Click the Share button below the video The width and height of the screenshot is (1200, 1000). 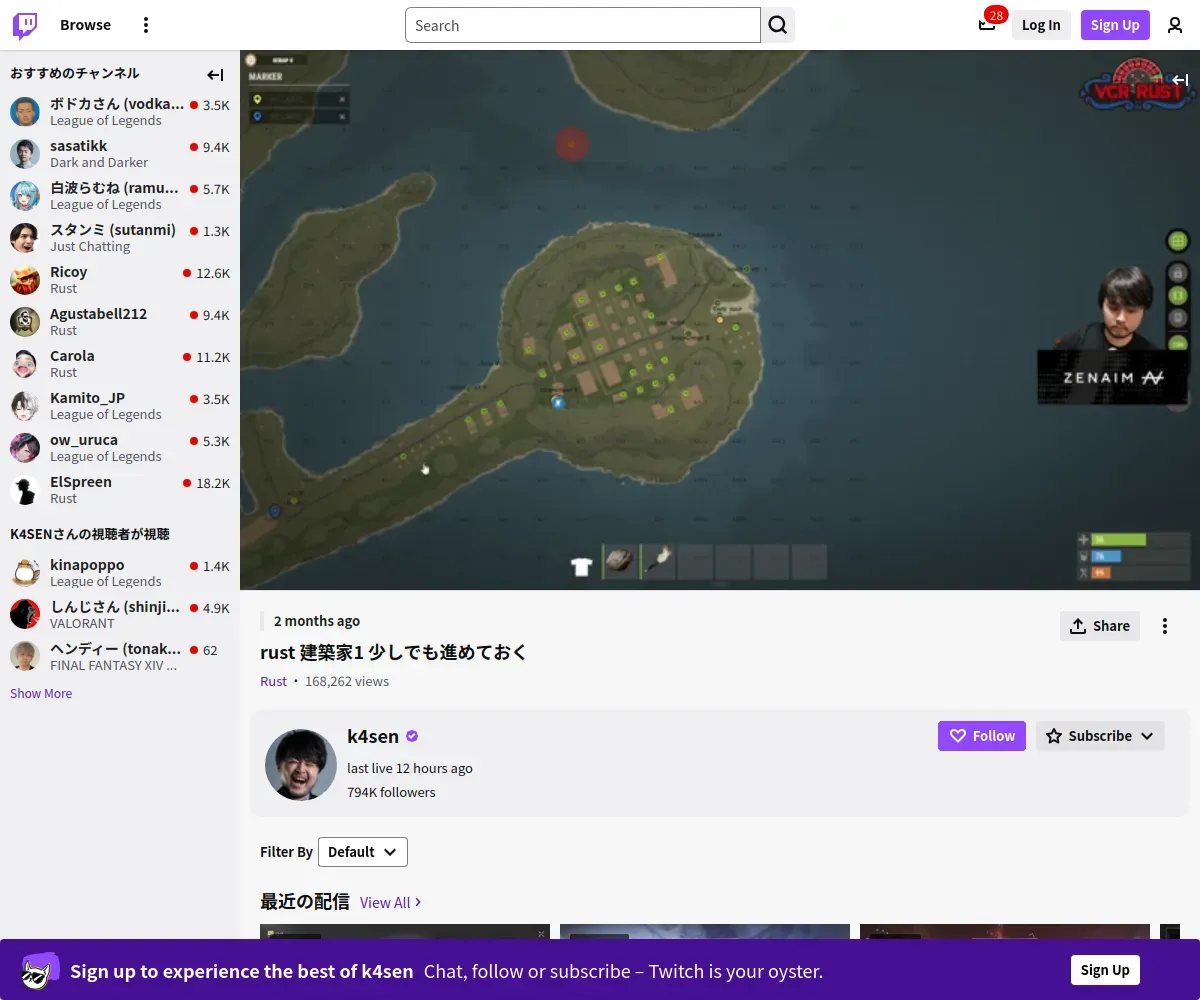point(1100,626)
